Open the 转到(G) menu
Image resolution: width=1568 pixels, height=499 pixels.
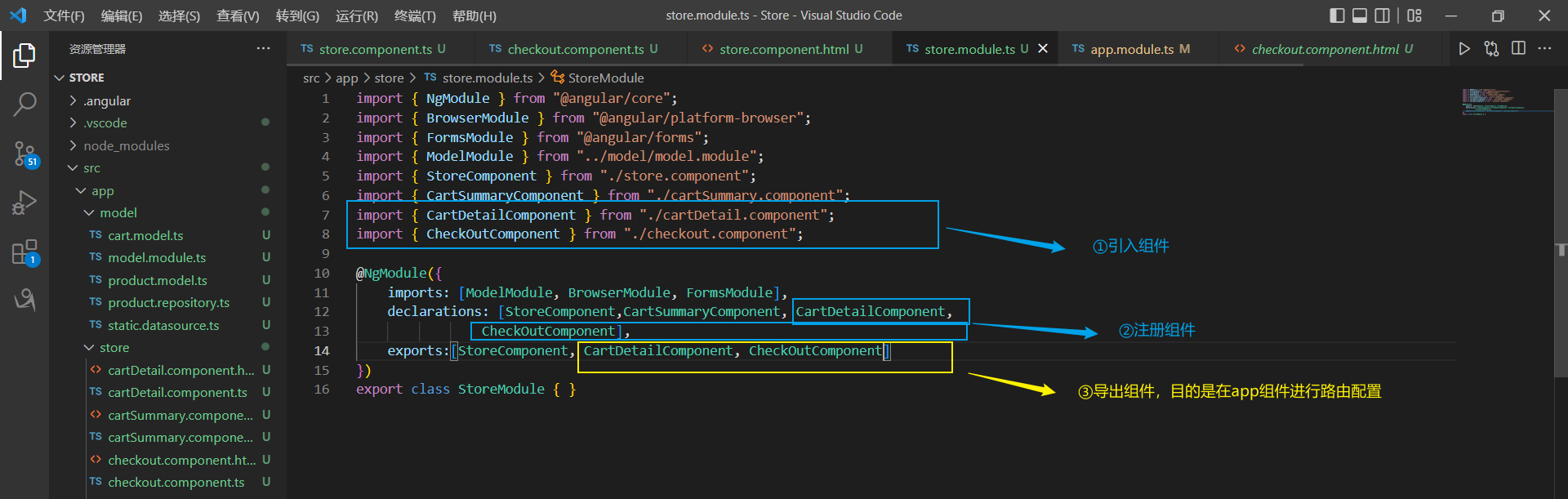pos(297,16)
